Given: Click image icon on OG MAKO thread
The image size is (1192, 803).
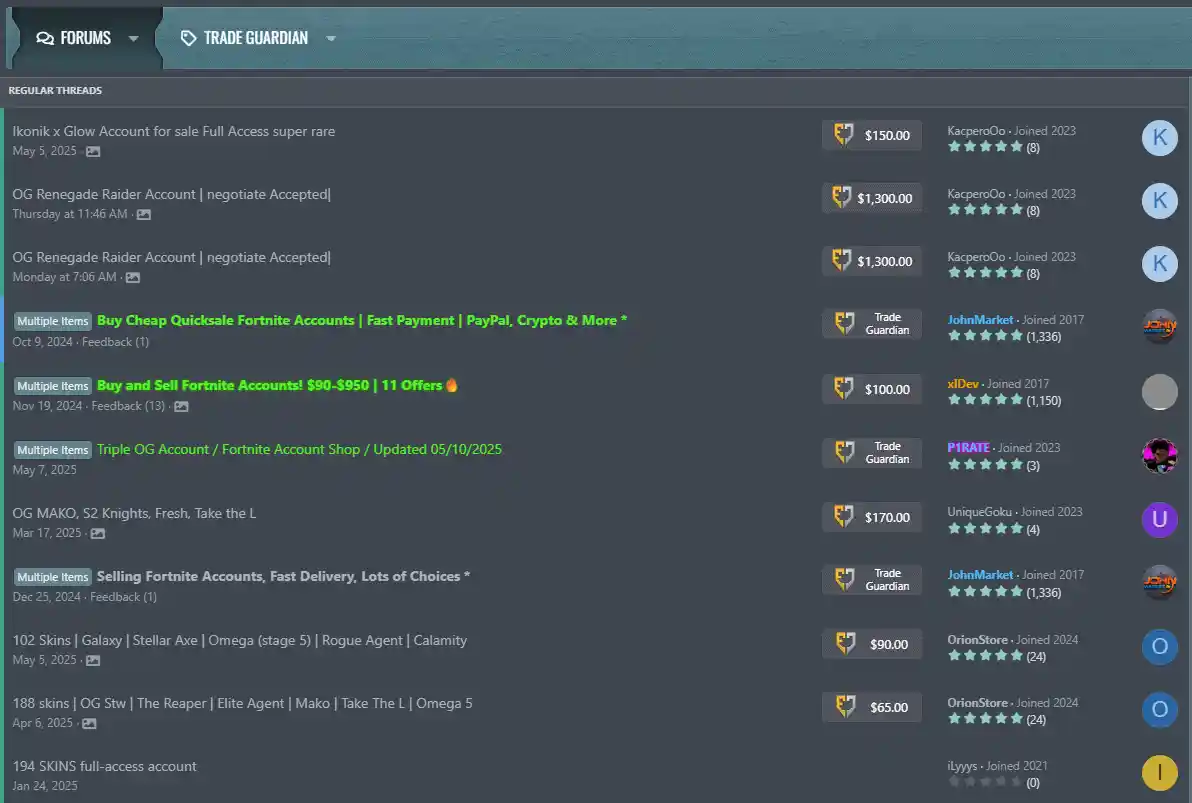Looking at the screenshot, I should [x=97, y=534].
